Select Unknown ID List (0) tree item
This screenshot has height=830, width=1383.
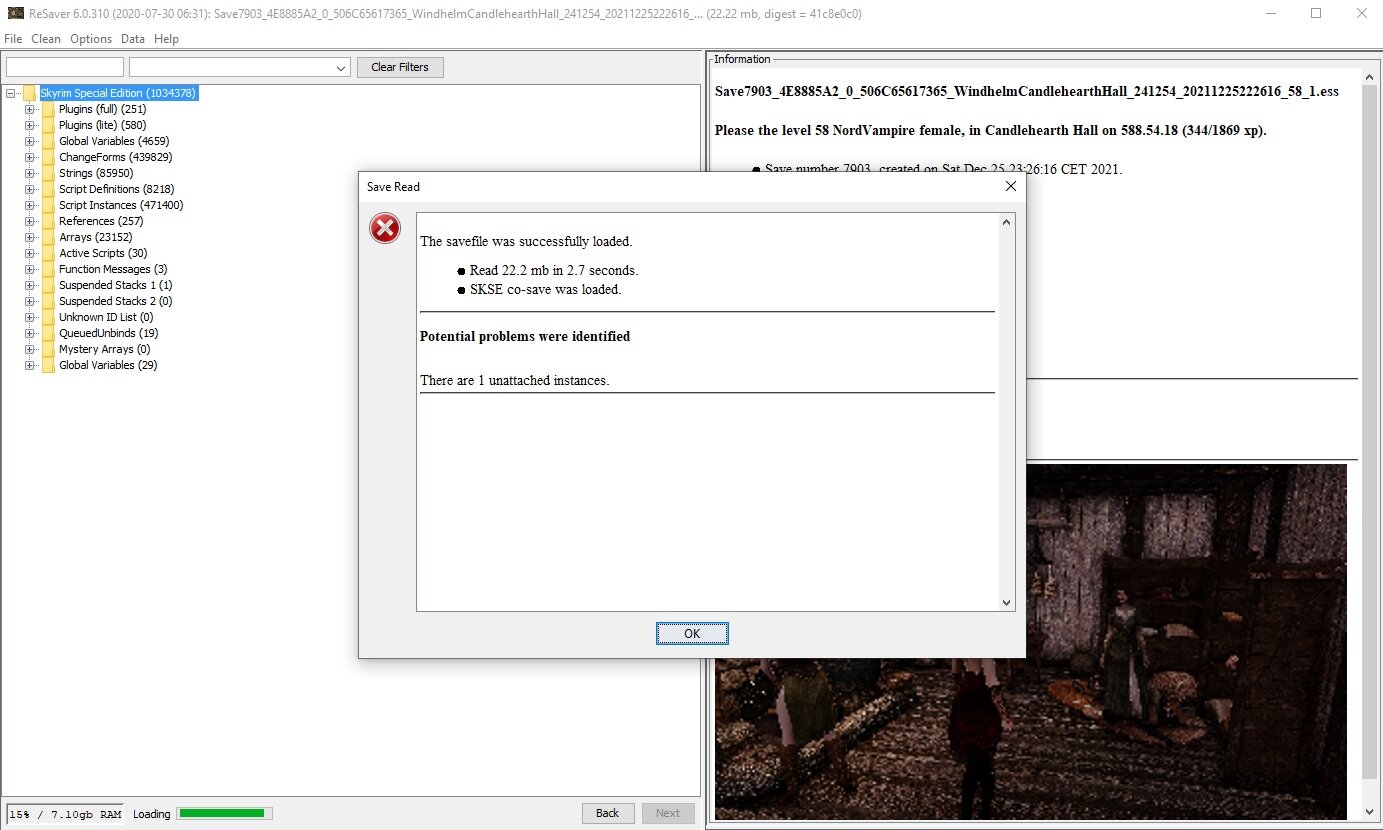[106, 317]
